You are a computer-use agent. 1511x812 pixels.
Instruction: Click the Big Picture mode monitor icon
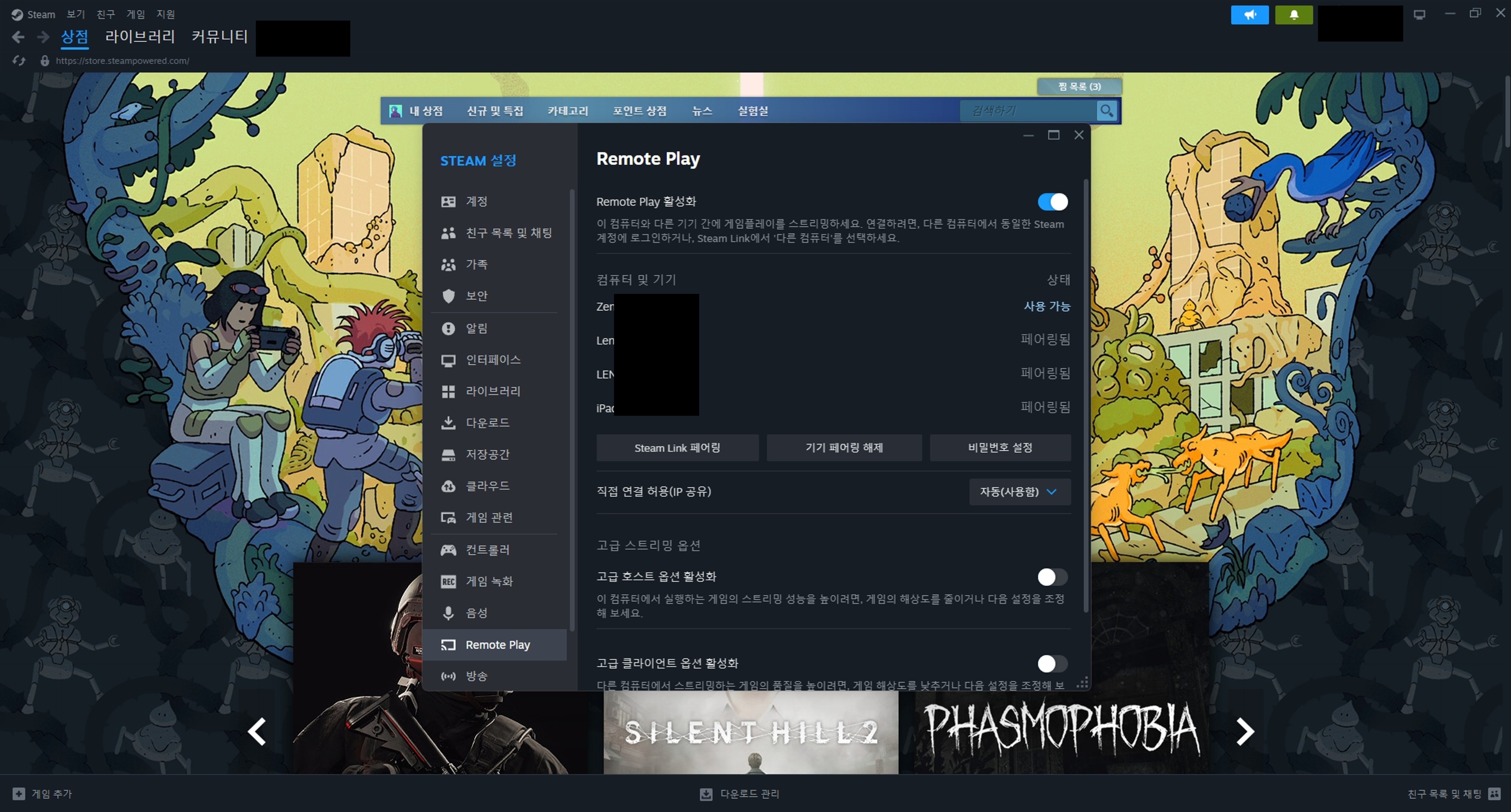click(x=1419, y=14)
